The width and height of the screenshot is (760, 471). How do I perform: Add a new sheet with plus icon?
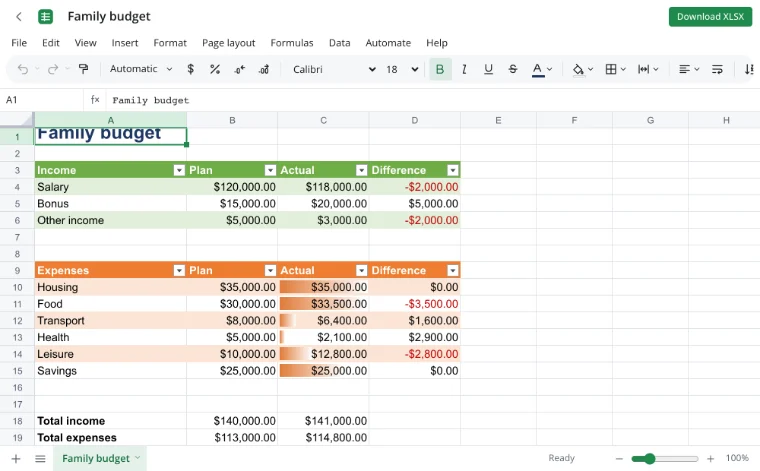16,458
